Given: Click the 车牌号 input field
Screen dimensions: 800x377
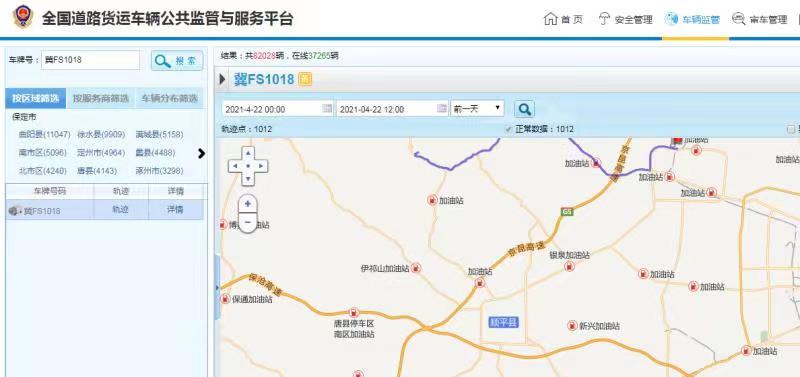Looking at the screenshot, I should pyautogui.click(x=90, y=60).
